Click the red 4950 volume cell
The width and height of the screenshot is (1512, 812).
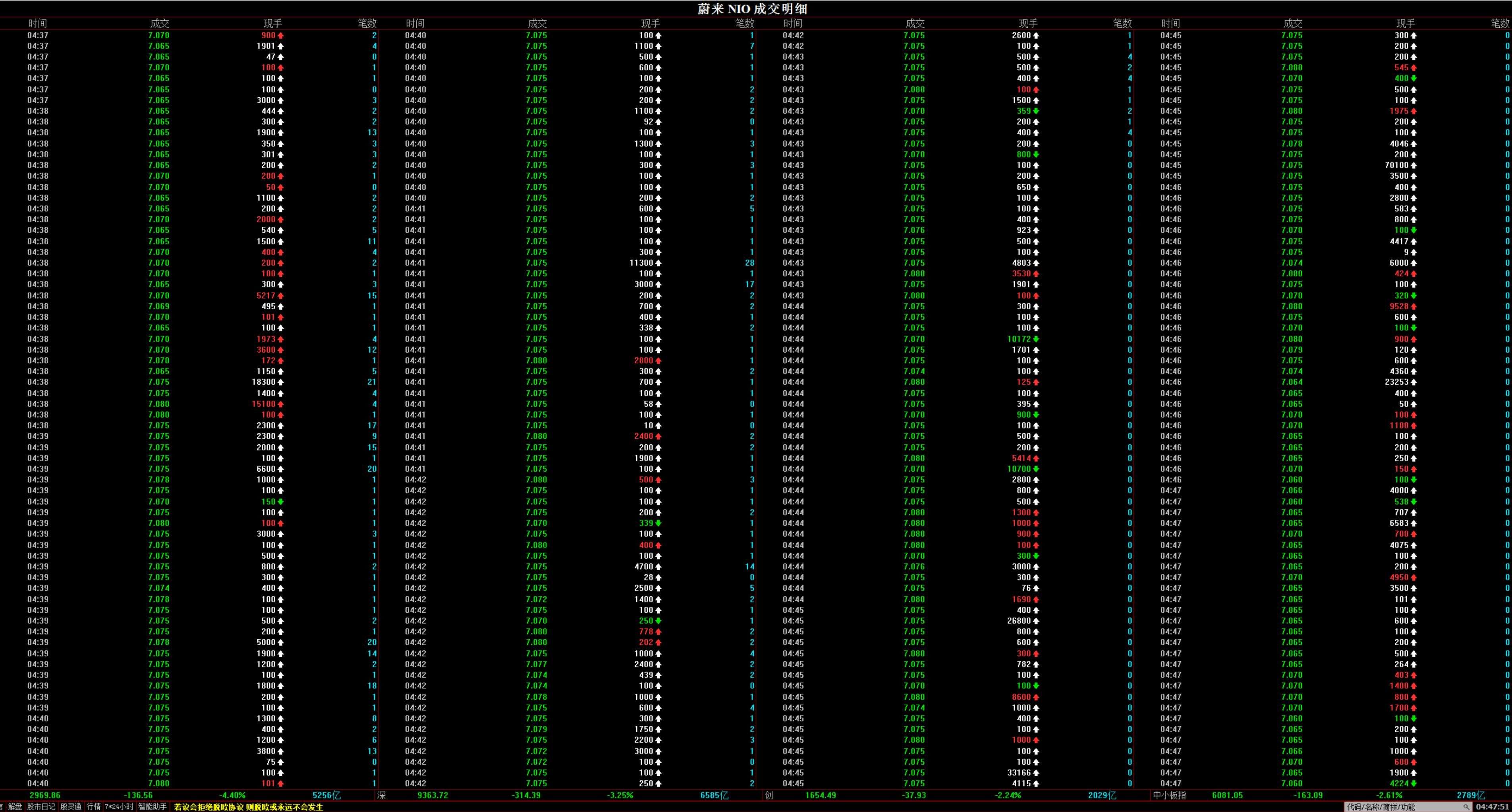pyautogui.click(x=1403, y=577)
